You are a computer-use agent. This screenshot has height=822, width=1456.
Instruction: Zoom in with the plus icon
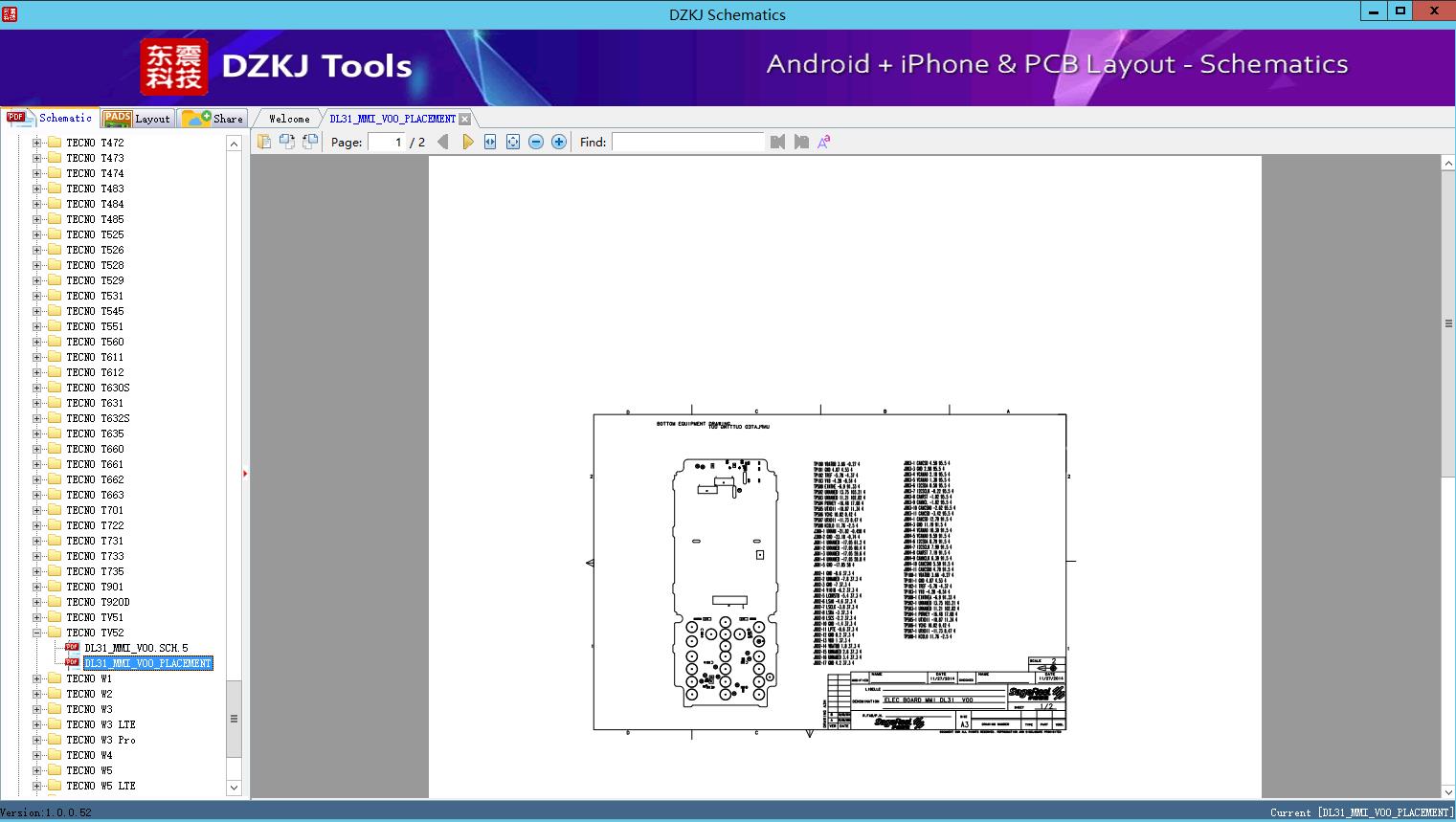559,142
